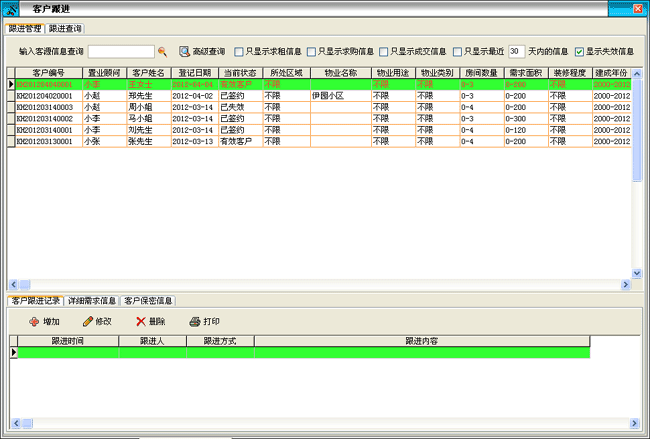This screenshot has width=650, height=439.
Task: Open 客户保密信息 tab
Action: (149, 300)
